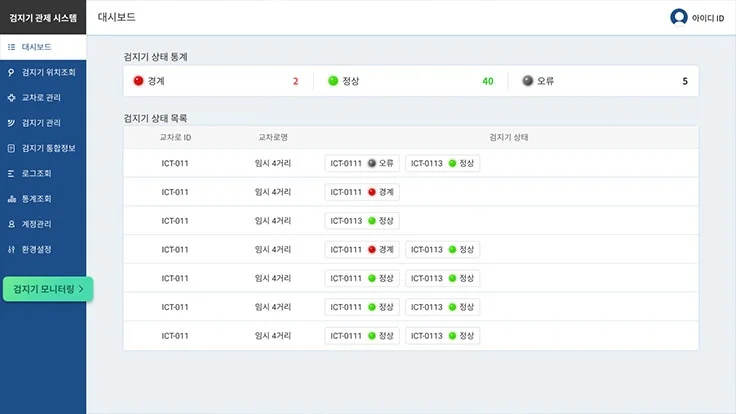Click the user avatar icon in header
The image size is (736, 414).
coord(679,17)
